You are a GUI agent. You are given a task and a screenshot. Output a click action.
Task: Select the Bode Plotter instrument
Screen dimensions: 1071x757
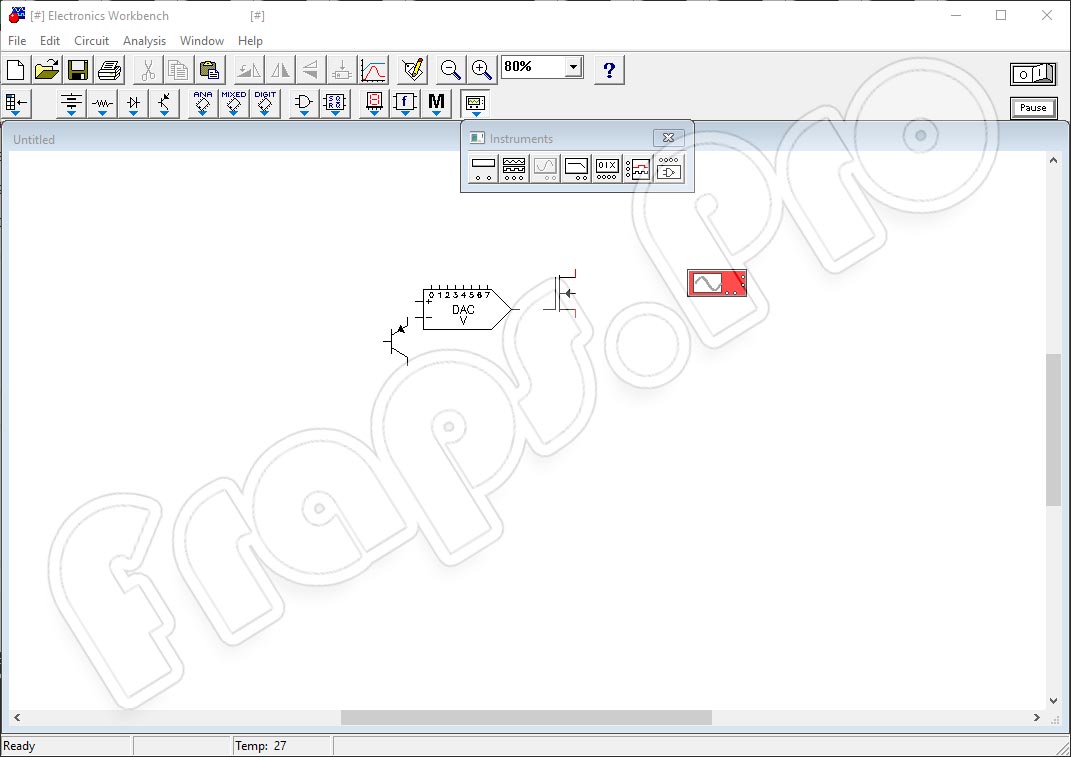coord(577,168)
